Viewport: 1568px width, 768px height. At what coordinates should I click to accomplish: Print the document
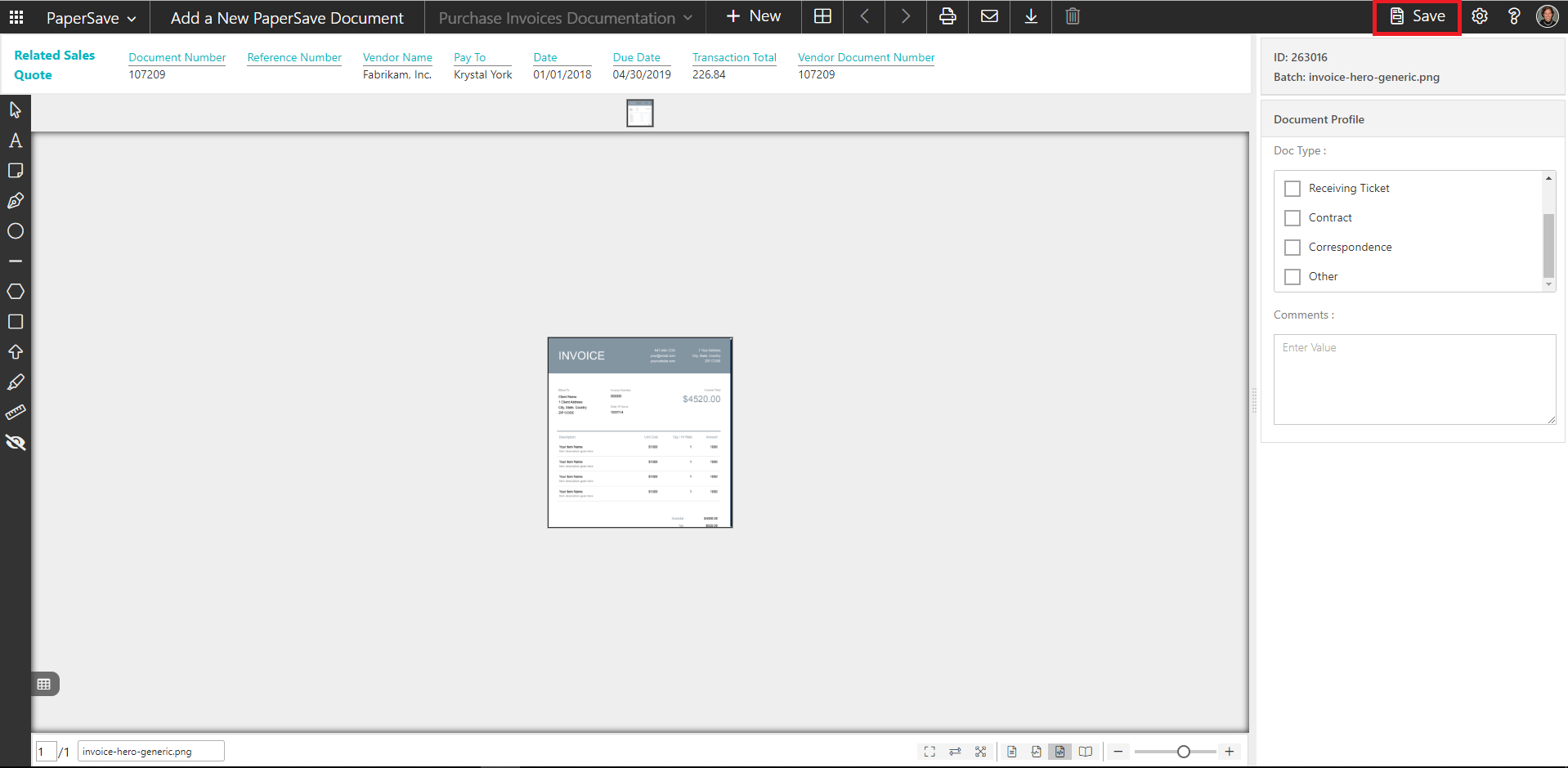(948, 16)
